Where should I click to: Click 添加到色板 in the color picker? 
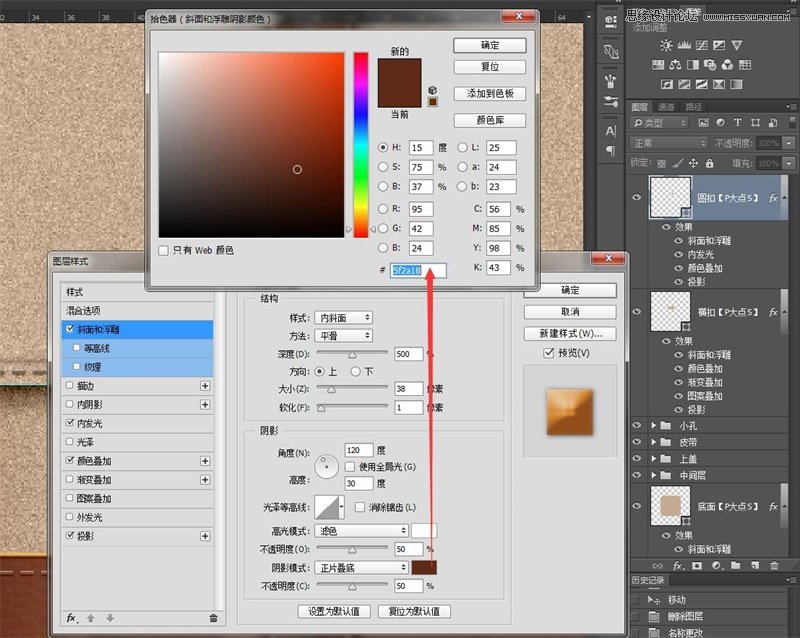pyautogui.click(x=490, y=93)
